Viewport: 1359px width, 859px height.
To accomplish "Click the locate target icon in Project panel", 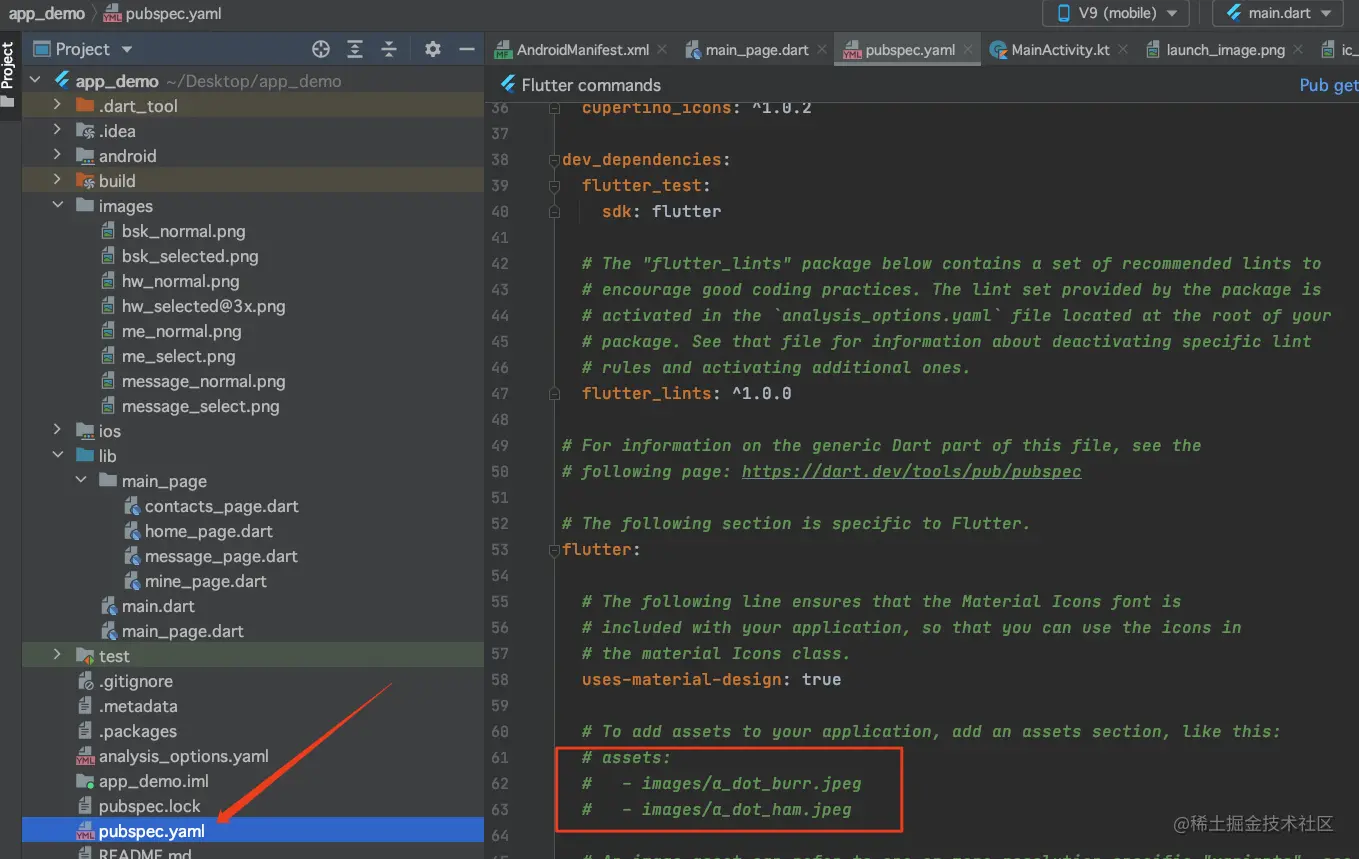I will pos(321,49).
